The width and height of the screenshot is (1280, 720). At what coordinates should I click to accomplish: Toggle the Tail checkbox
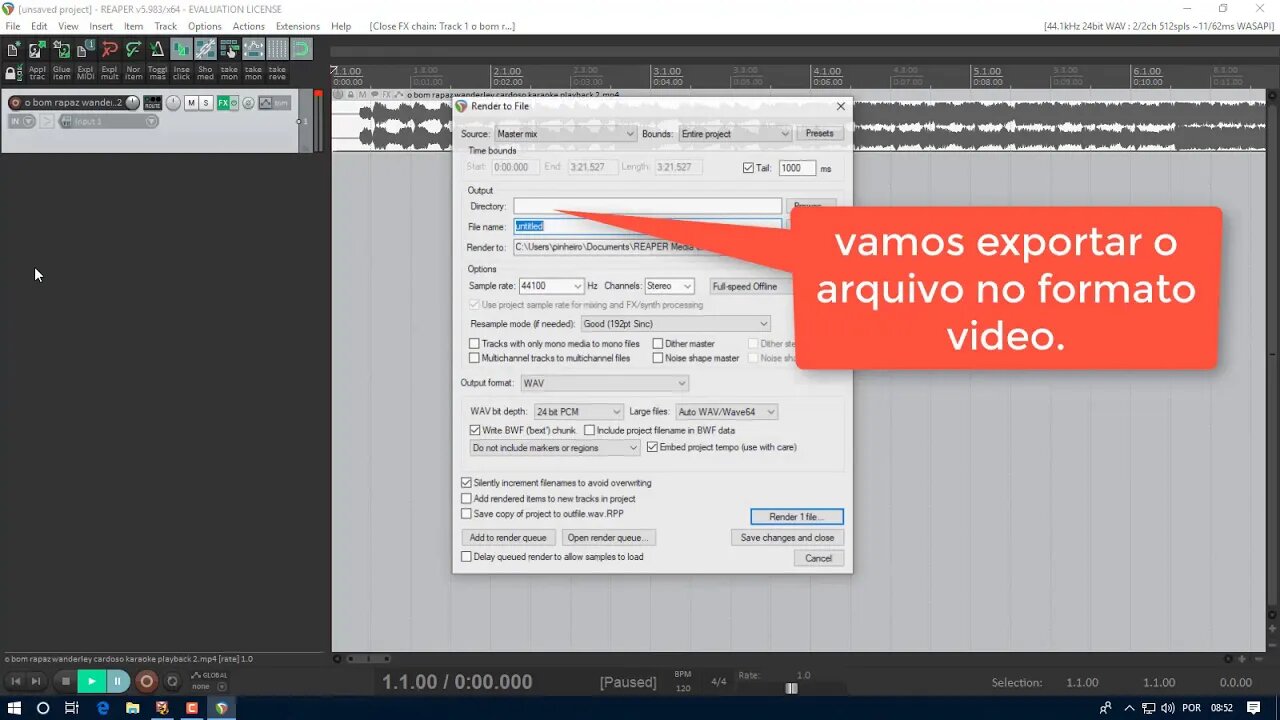pos(748,168)
